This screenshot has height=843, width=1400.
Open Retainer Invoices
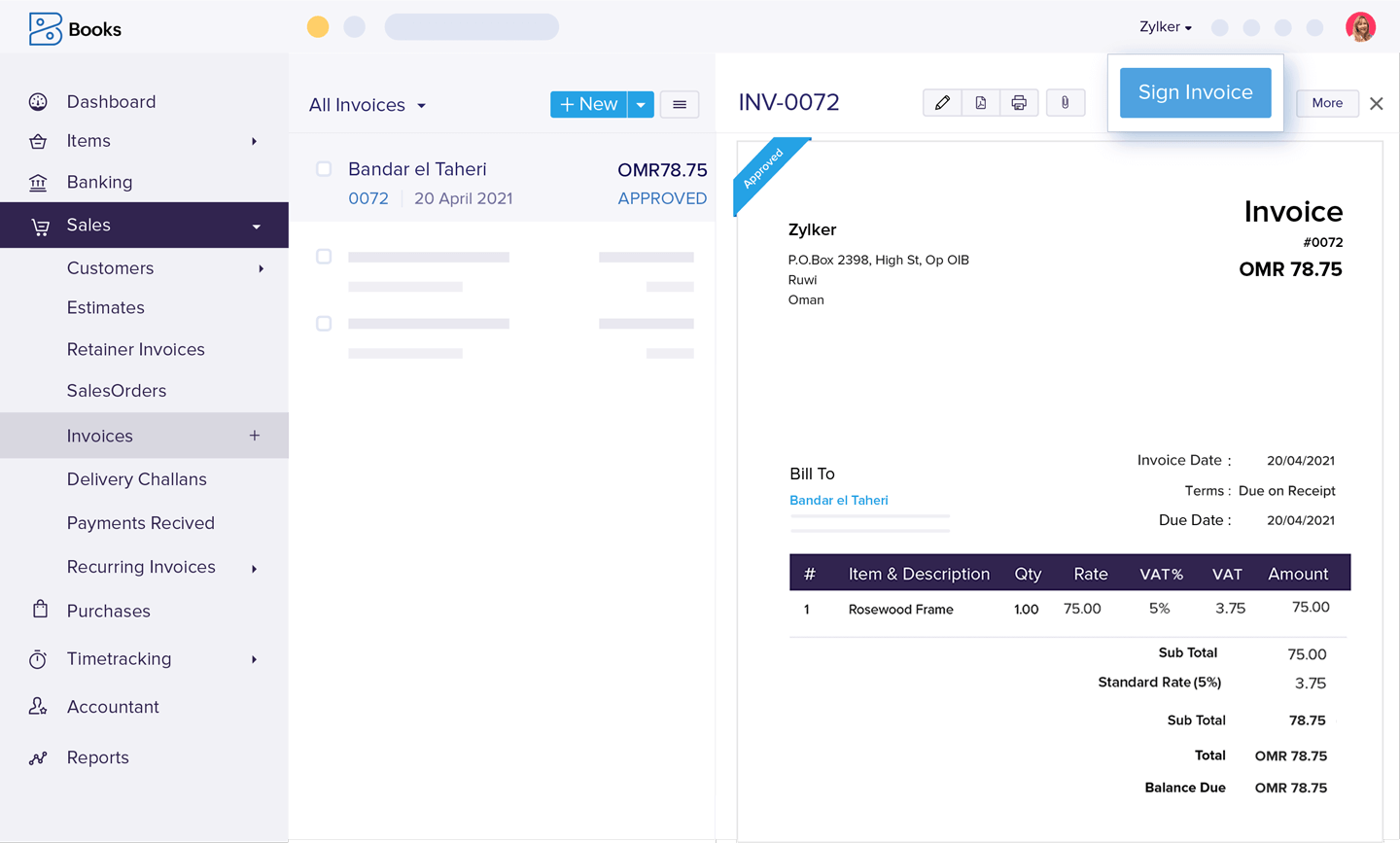tap(135, 350)
